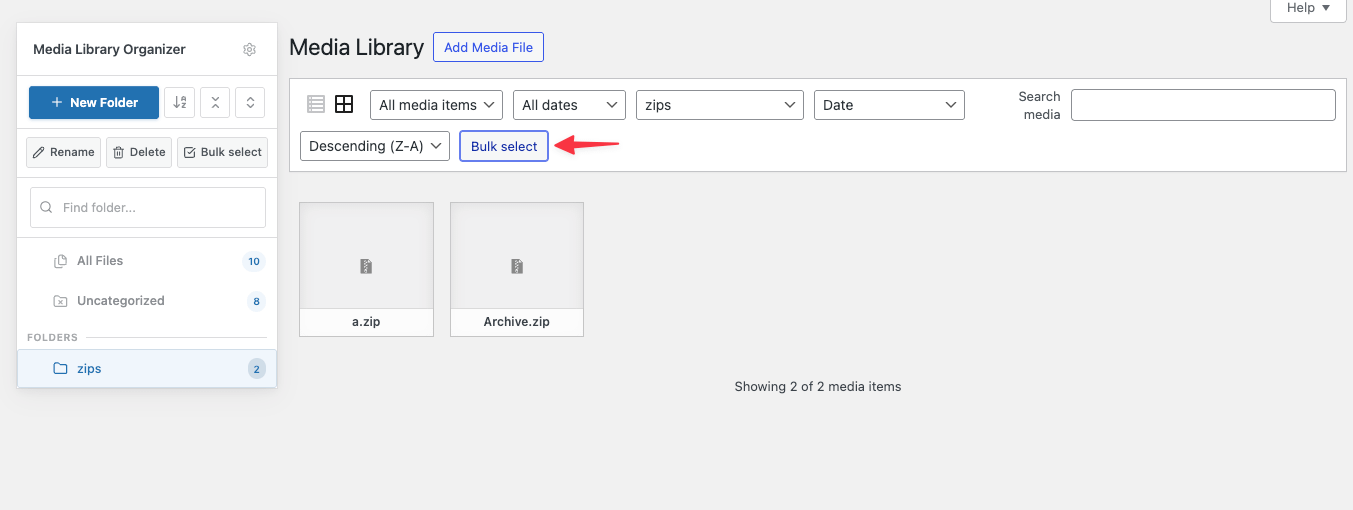Select the a.zip thumbnail

click(x=366, y=269)
